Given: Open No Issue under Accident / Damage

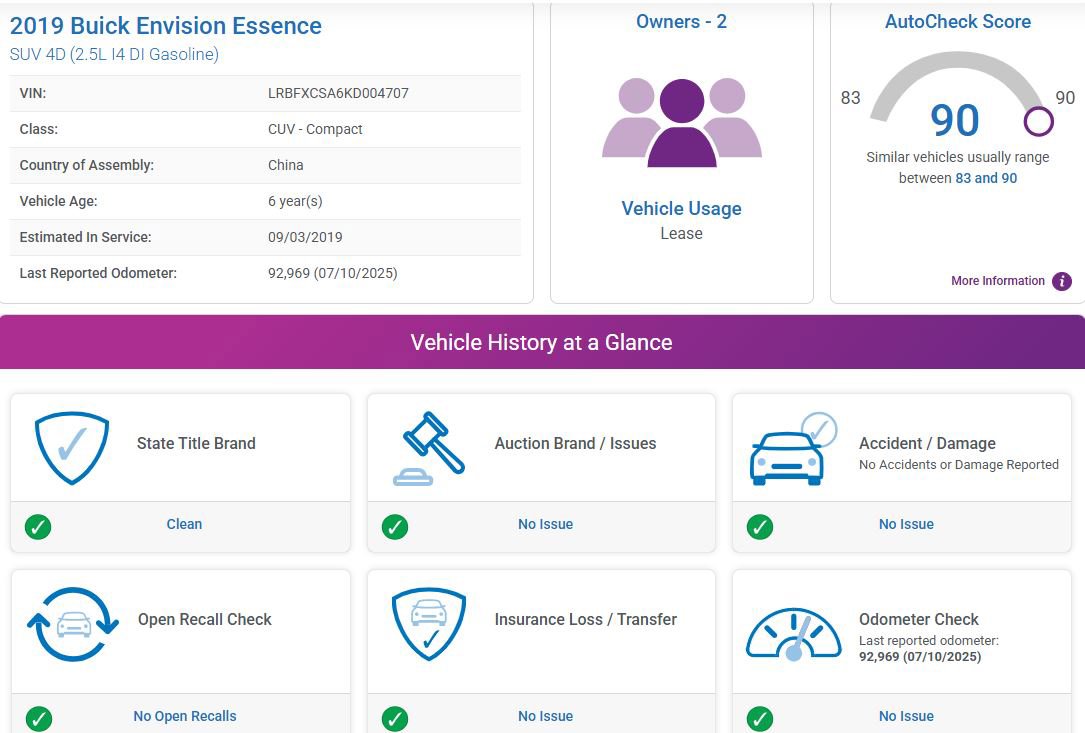Looking at the screenshot, I should point(906,524).
